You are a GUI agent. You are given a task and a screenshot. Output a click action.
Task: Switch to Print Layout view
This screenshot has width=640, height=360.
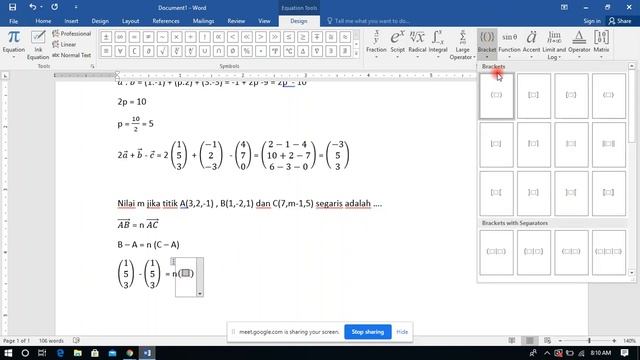coord(529,340)
